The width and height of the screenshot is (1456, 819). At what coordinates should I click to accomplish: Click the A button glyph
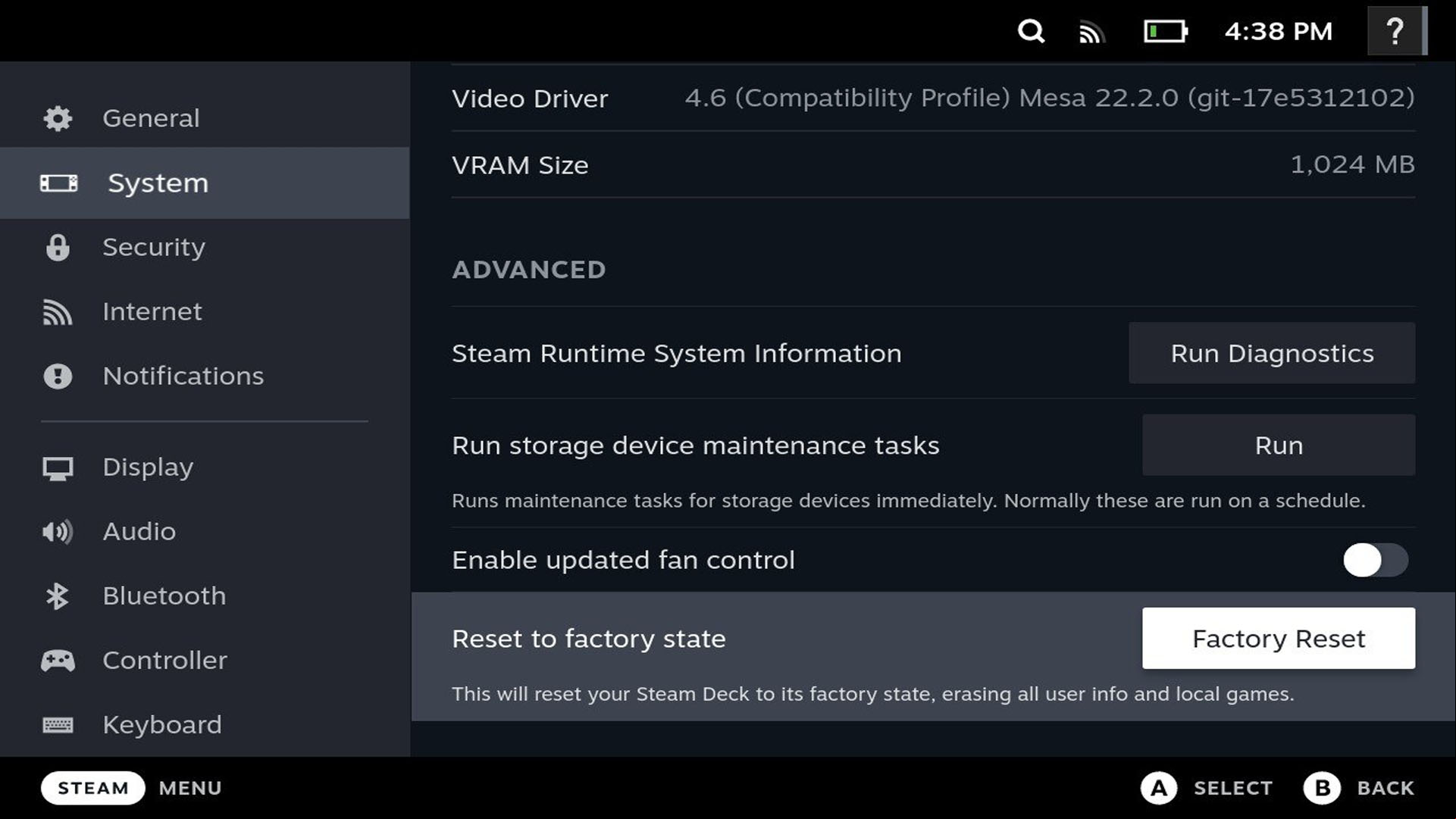1159,788
